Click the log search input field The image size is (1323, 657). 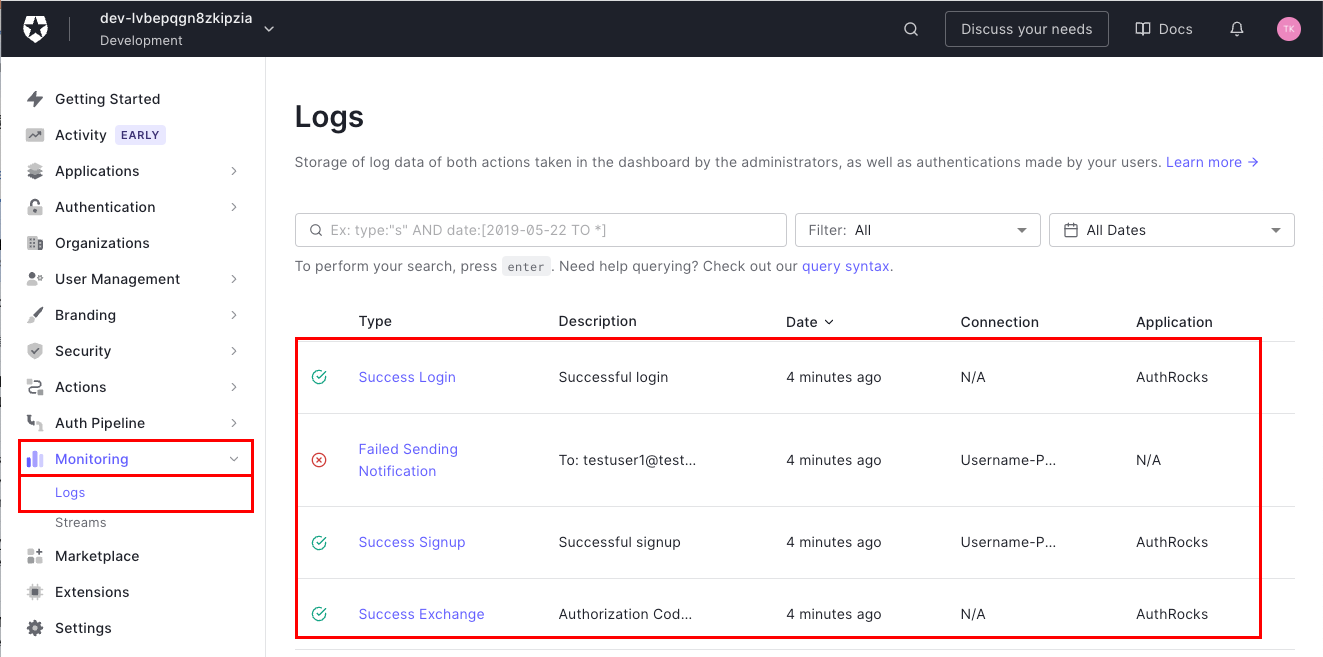coord(550,230)
